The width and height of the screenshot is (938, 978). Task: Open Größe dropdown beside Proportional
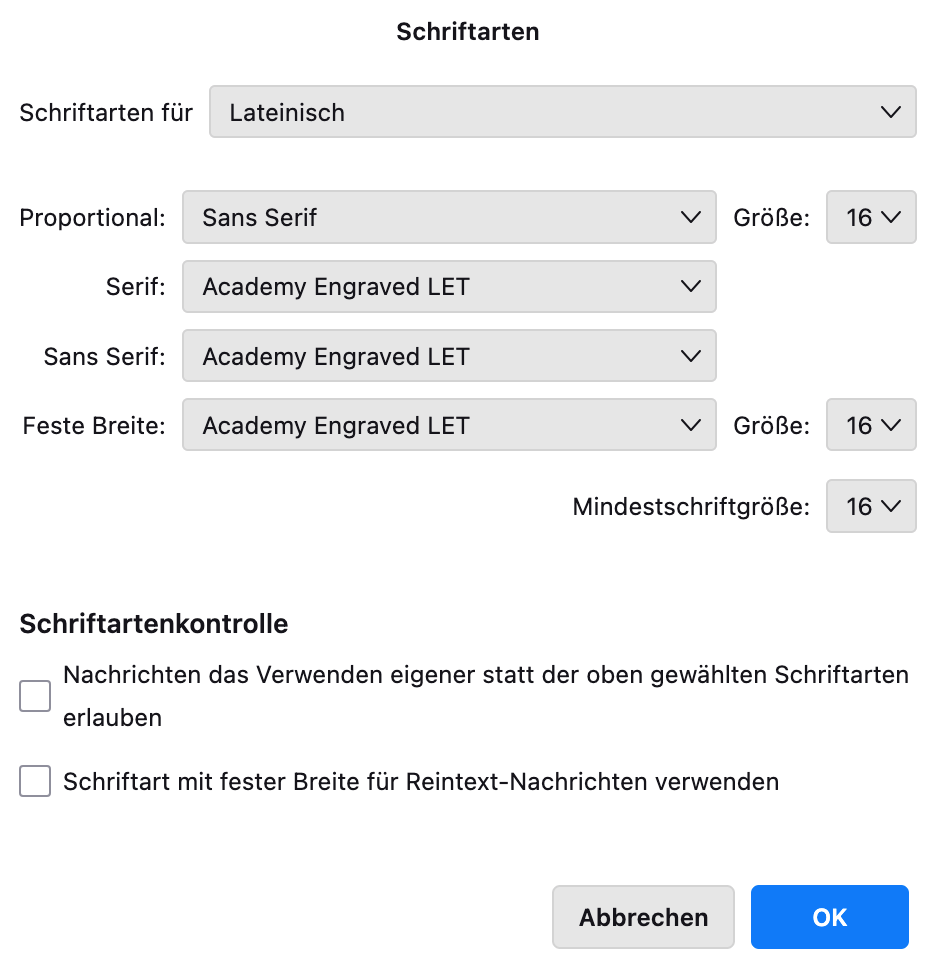tap(871, 217)
